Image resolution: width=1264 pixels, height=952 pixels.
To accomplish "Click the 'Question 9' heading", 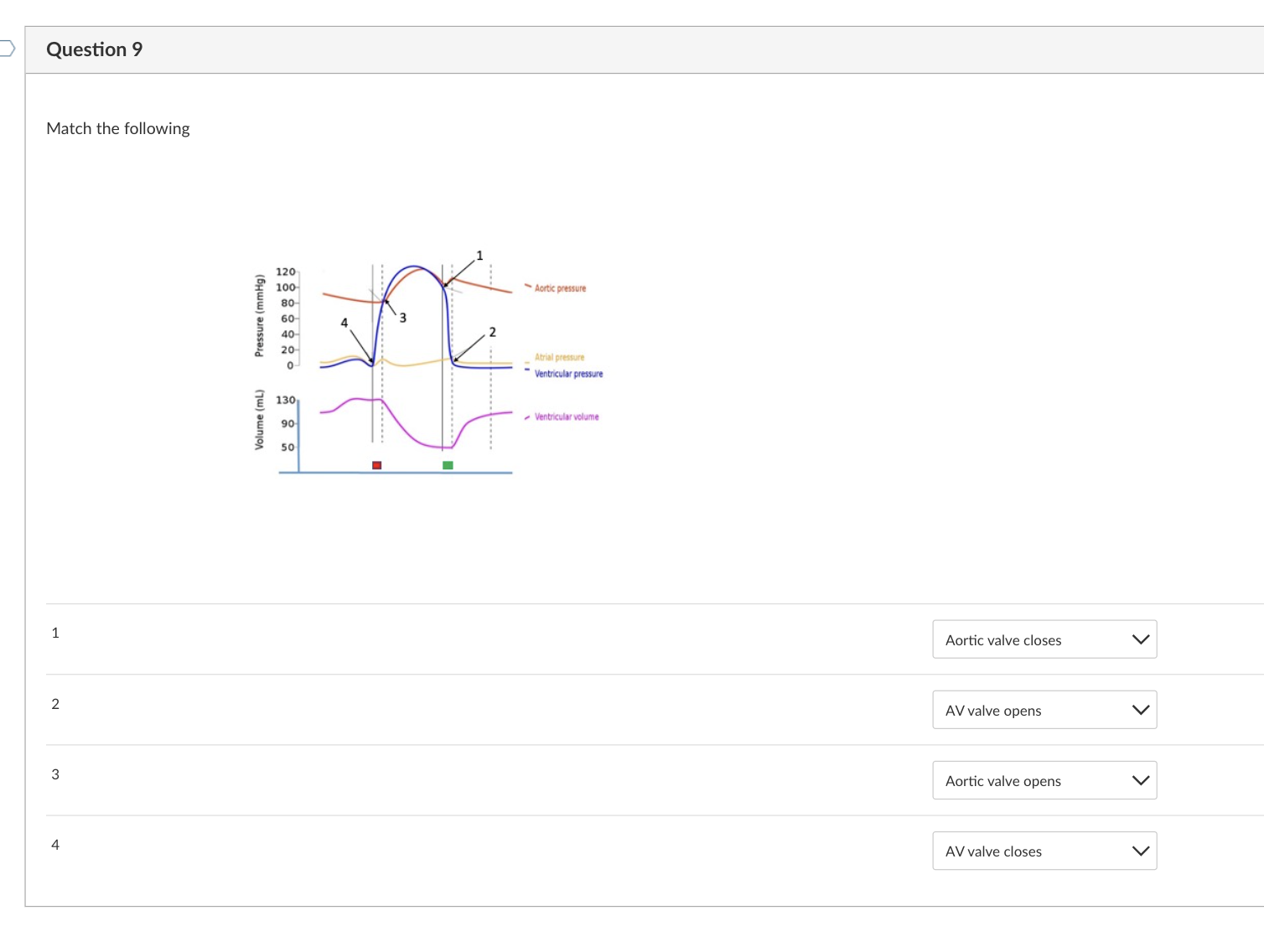I will click(95, 49).
